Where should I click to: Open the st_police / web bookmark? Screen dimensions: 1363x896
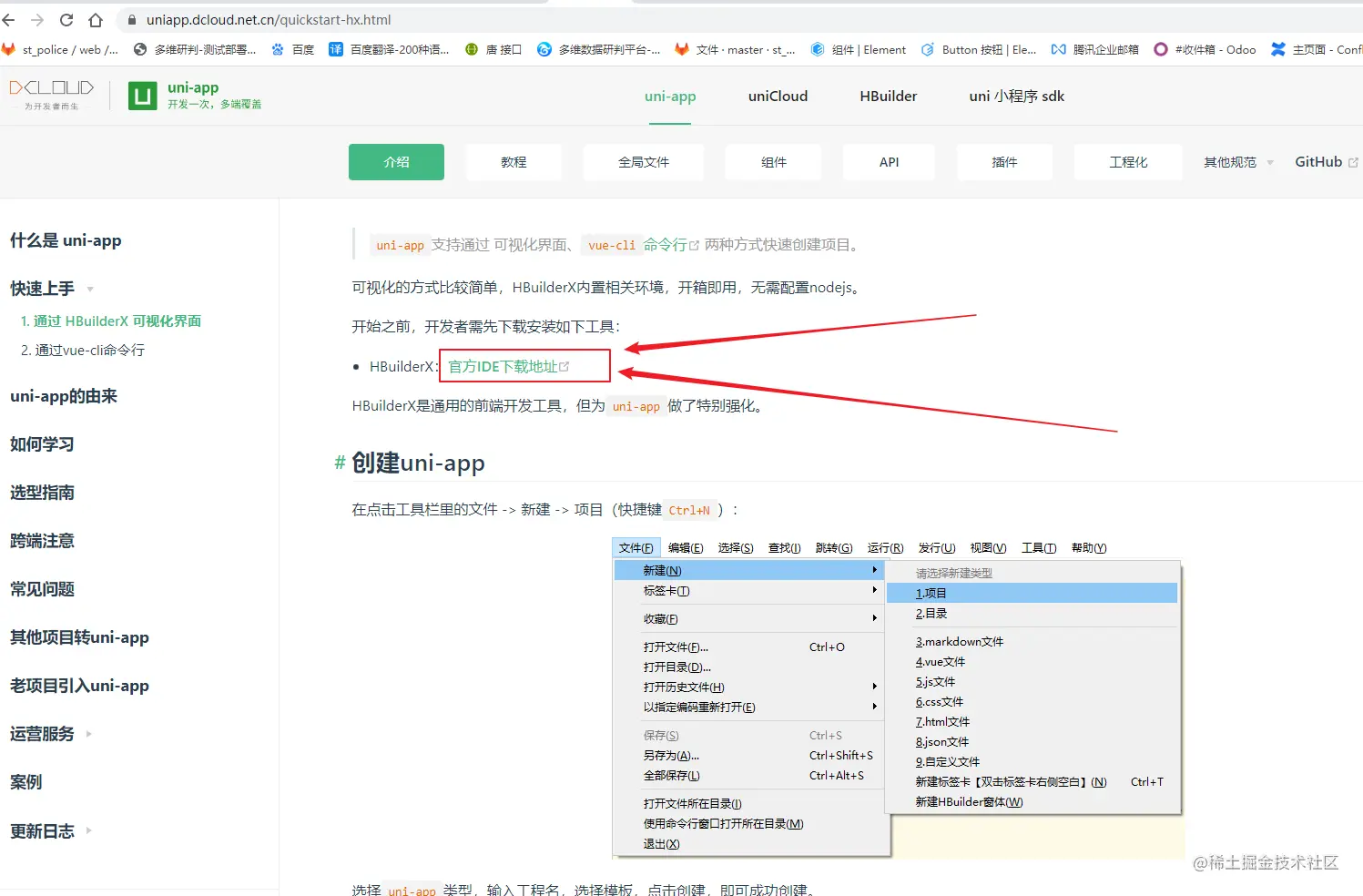click(61, 50)
